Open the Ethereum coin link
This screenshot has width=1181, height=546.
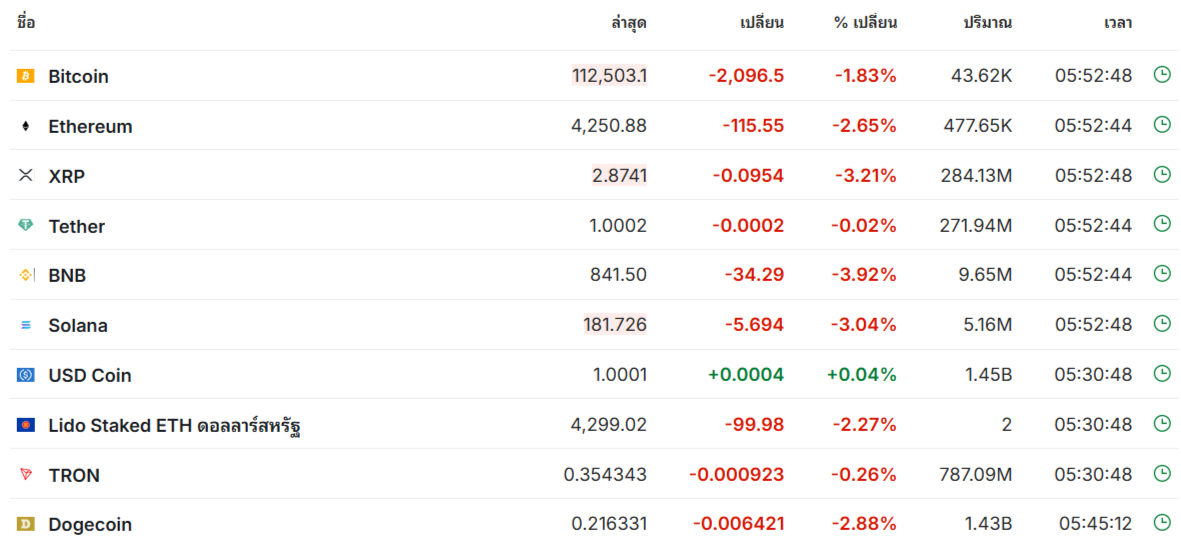point(90,127)
